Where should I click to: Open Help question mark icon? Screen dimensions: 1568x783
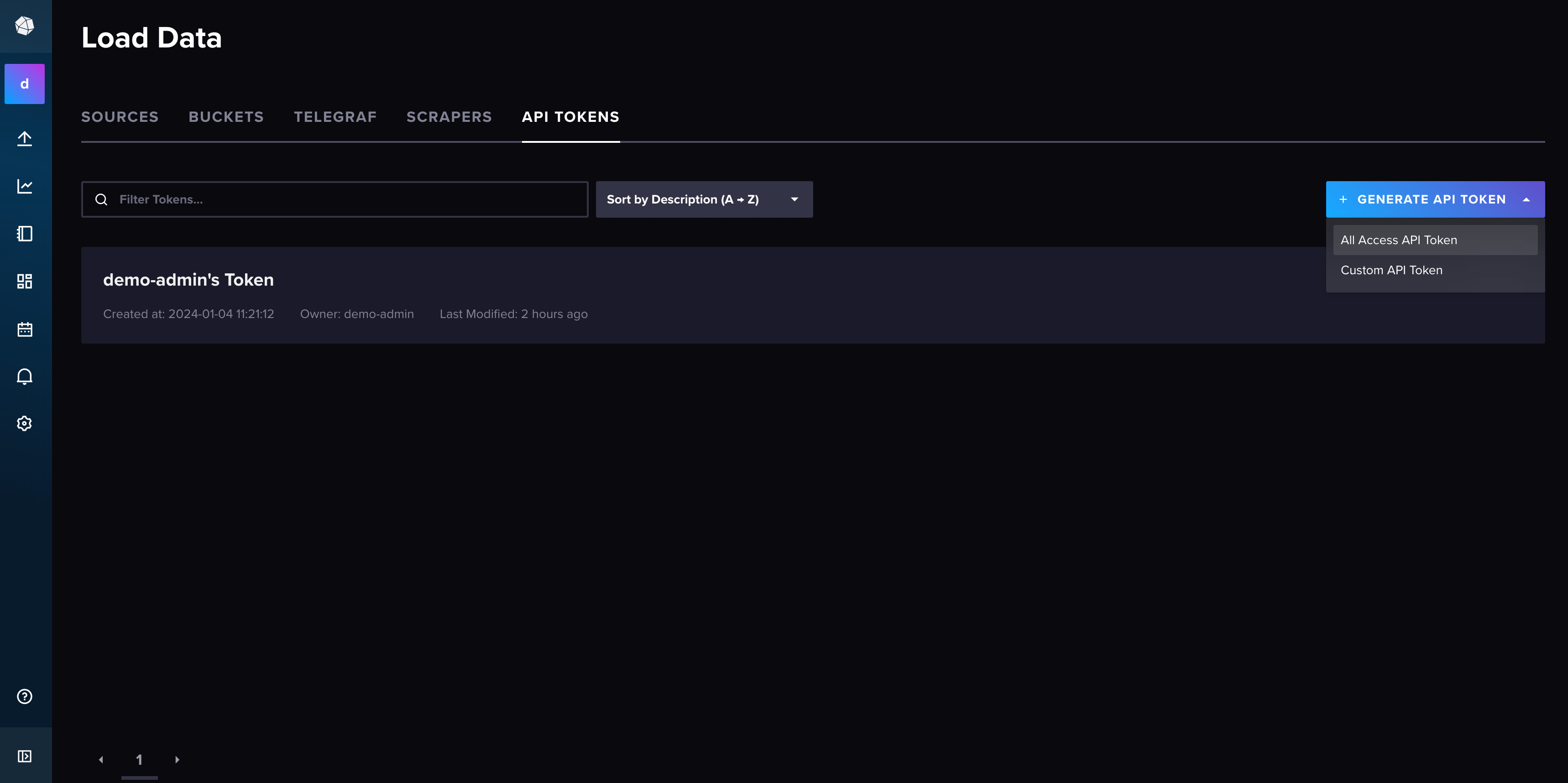coord(24,697)
